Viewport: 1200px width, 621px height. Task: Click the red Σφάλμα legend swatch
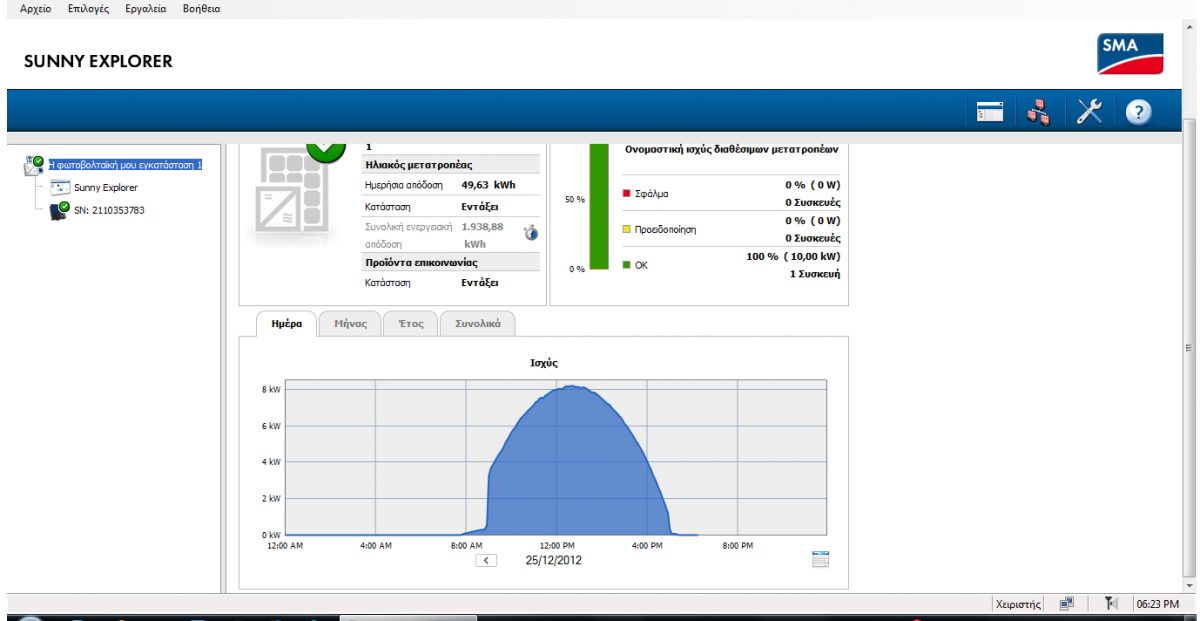point(627,193)
